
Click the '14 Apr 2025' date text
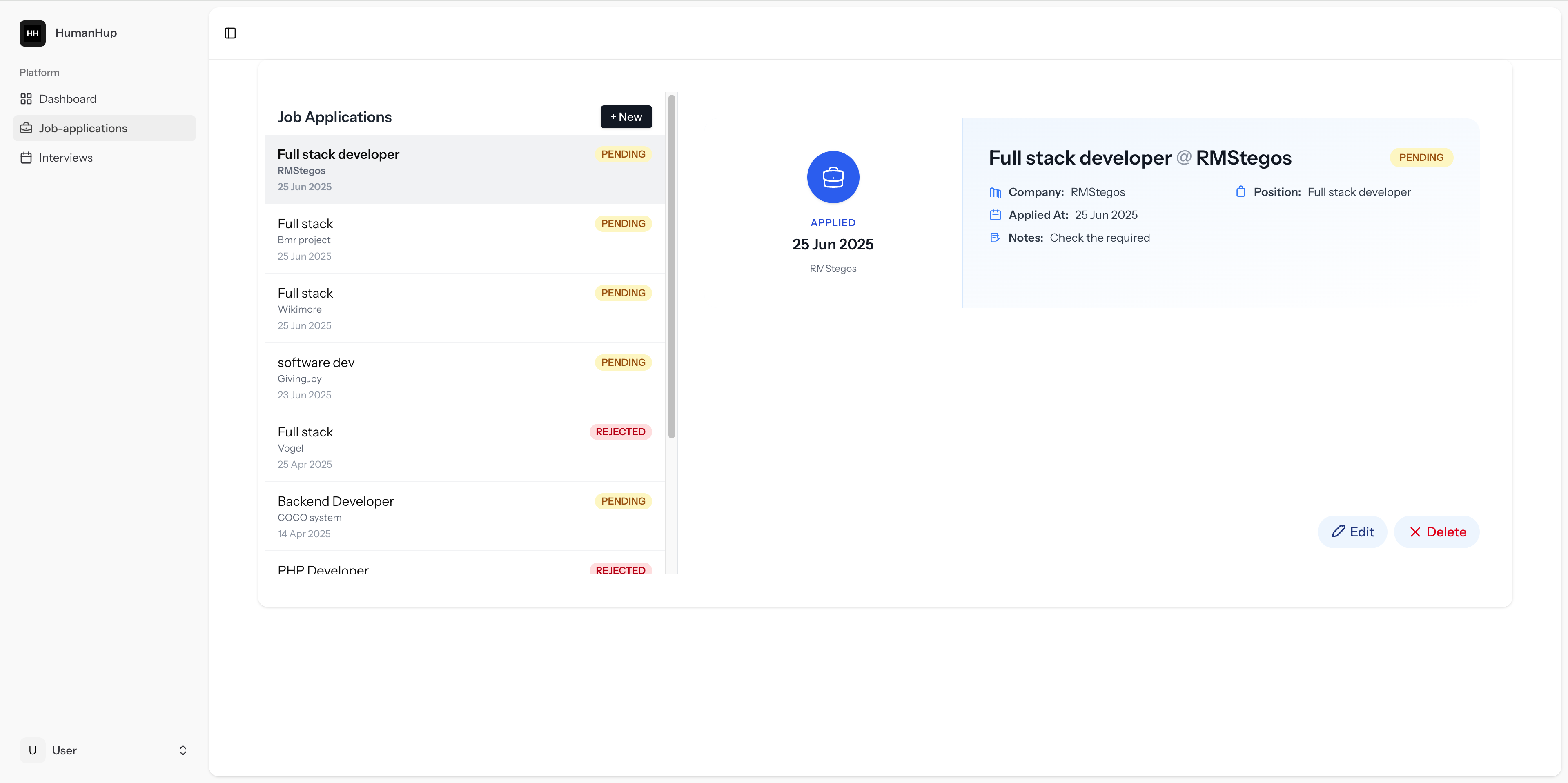click(x=304, y=534)
